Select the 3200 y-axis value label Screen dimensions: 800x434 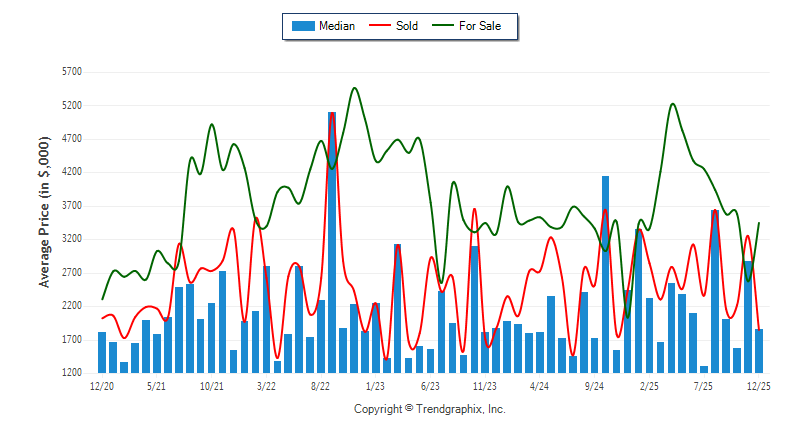click(x=71, y=240)
